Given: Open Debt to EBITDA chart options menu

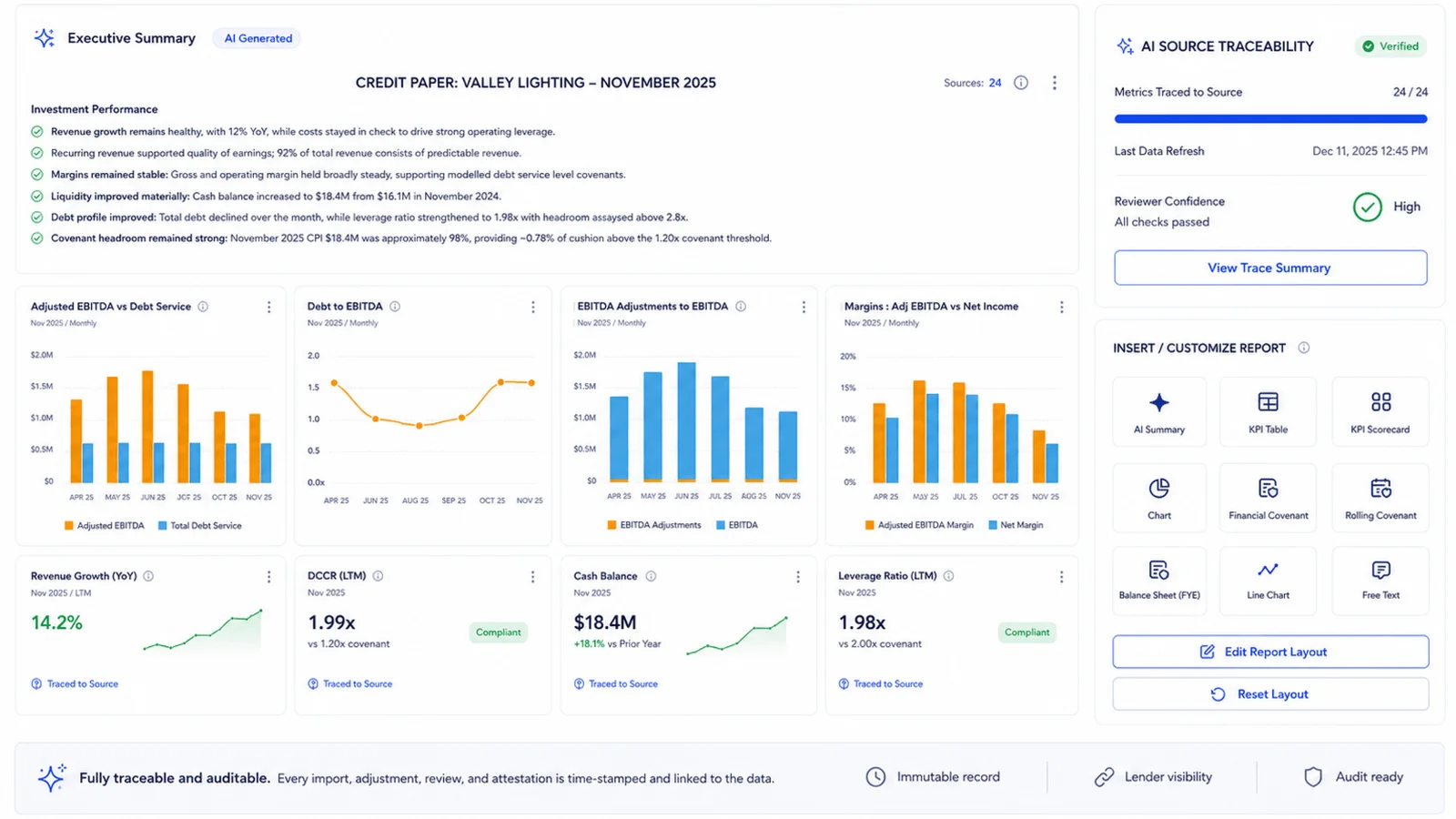Looking at the screenshot, I should pyautogui.click(x=533, y=308).
